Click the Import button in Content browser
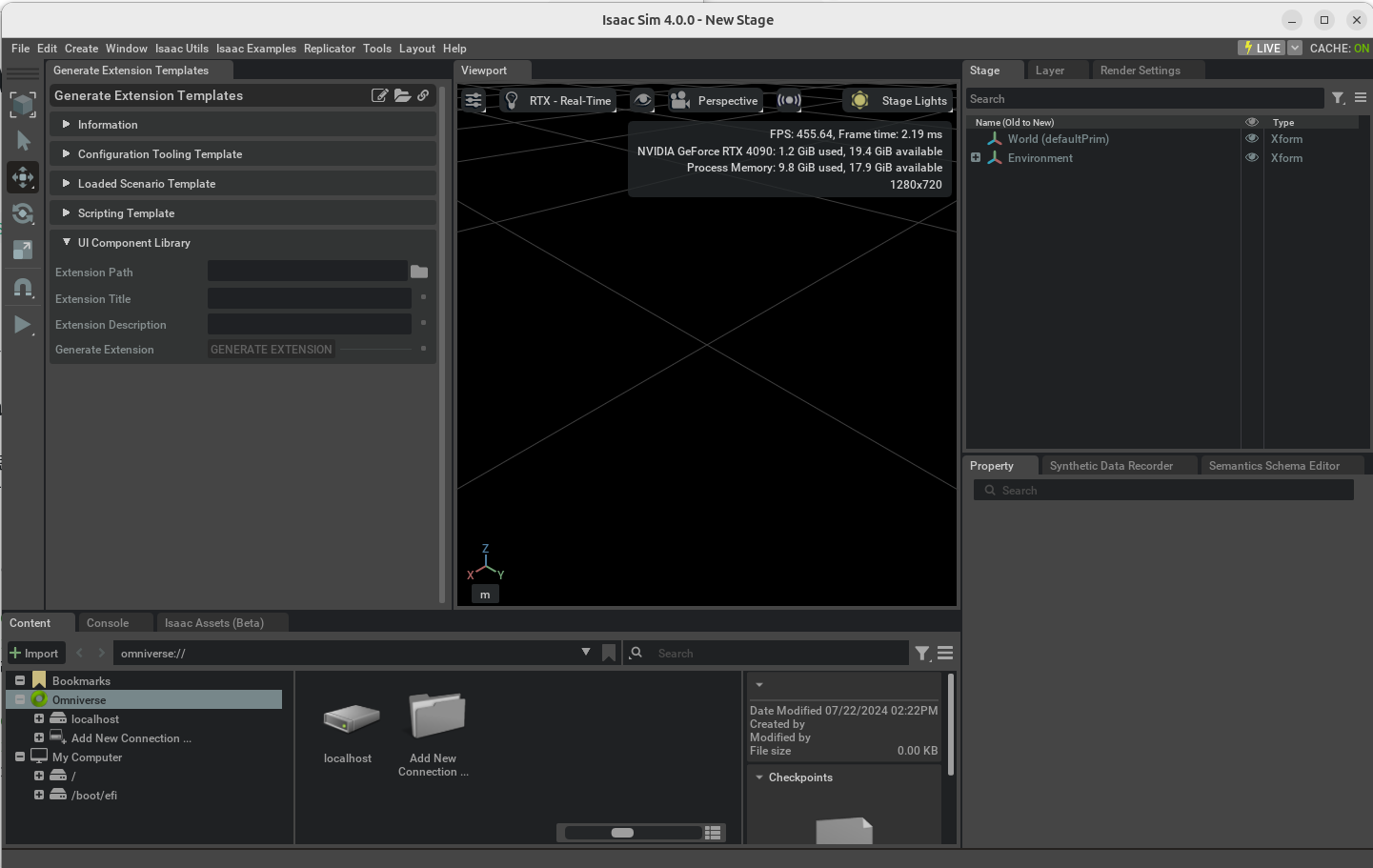Screen dimensions: 1373x868 coord(35,654)
